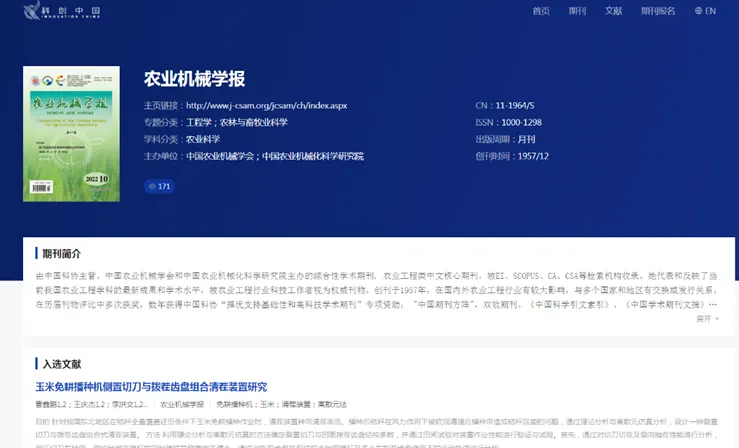Viewport: 739px width, 448px height.
Task: Switch language to EN
Action: (x=710, y=11)
